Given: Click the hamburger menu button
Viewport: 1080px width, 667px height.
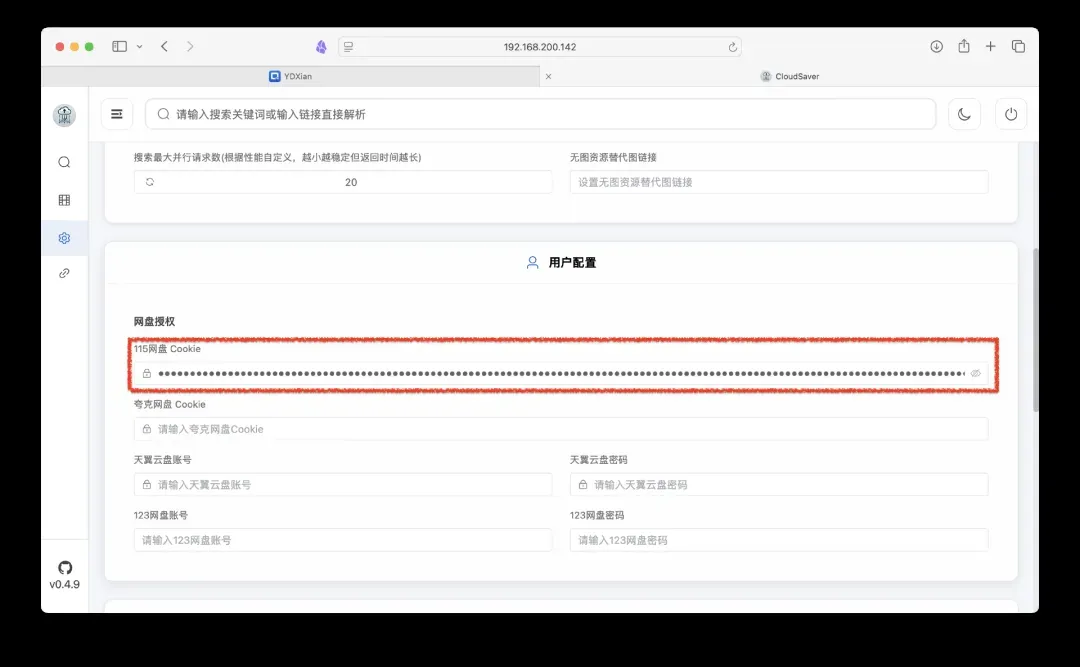Looking at the screenshot, I should (x=117, y=114).
